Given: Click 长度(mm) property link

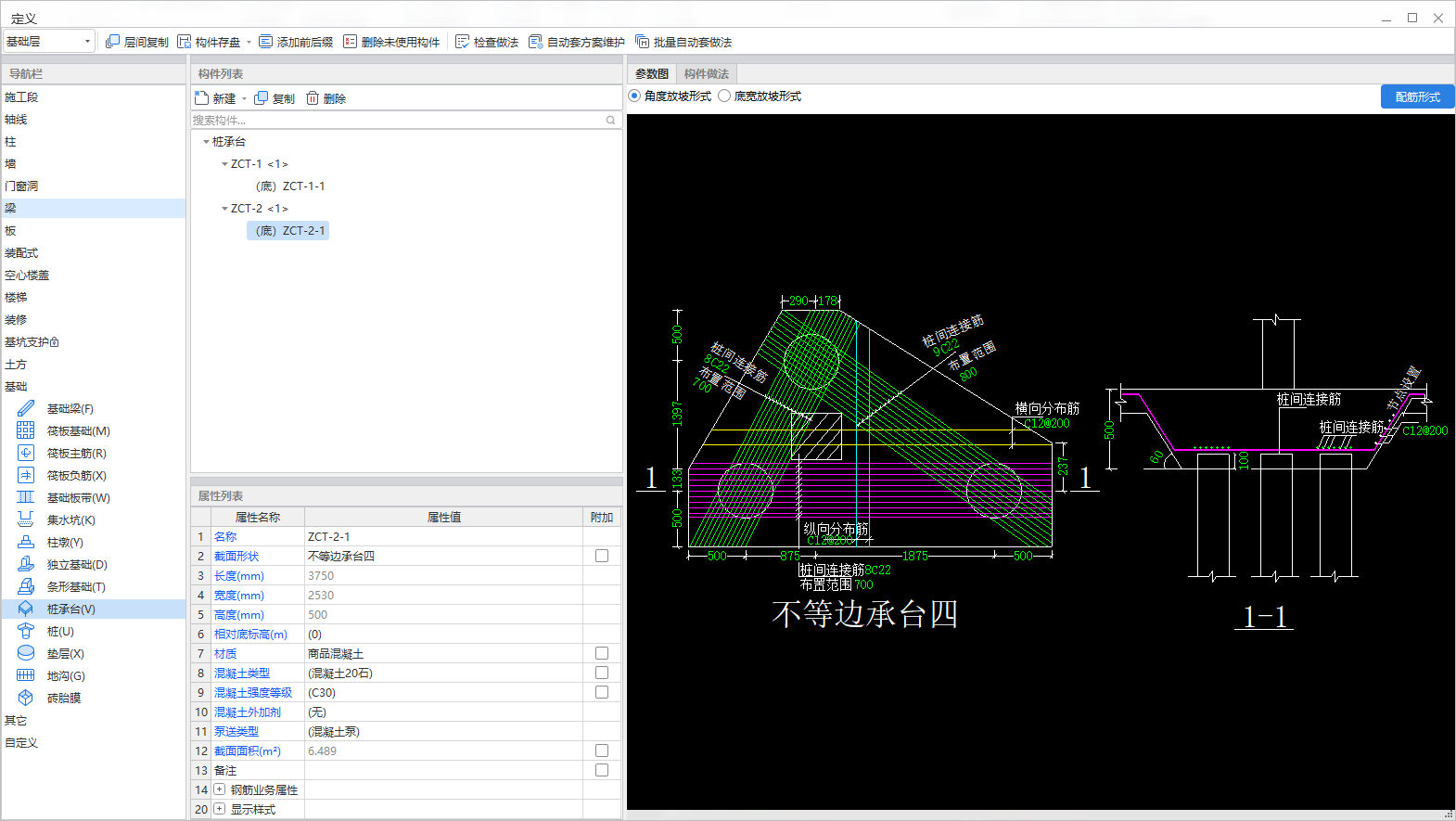Looking at the screenshot, I should coord(239,575).
